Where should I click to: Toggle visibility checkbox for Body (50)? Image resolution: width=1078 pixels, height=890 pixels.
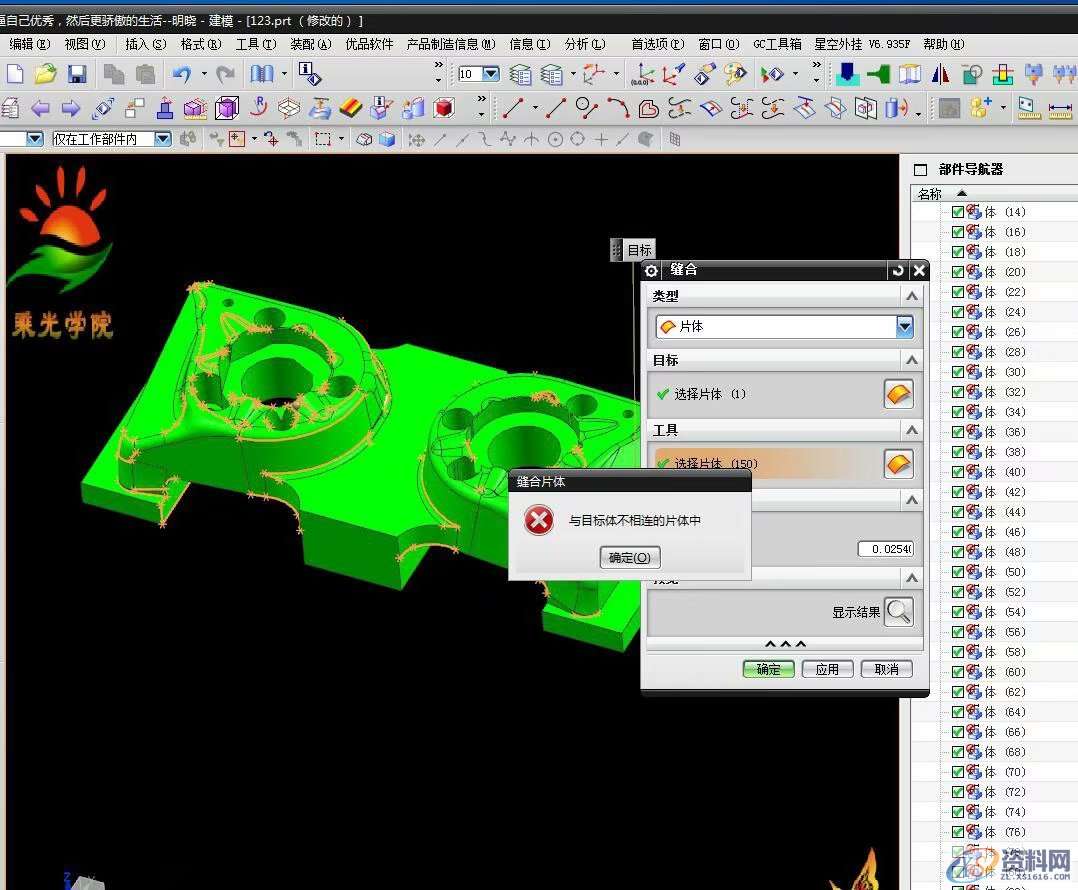958,572
